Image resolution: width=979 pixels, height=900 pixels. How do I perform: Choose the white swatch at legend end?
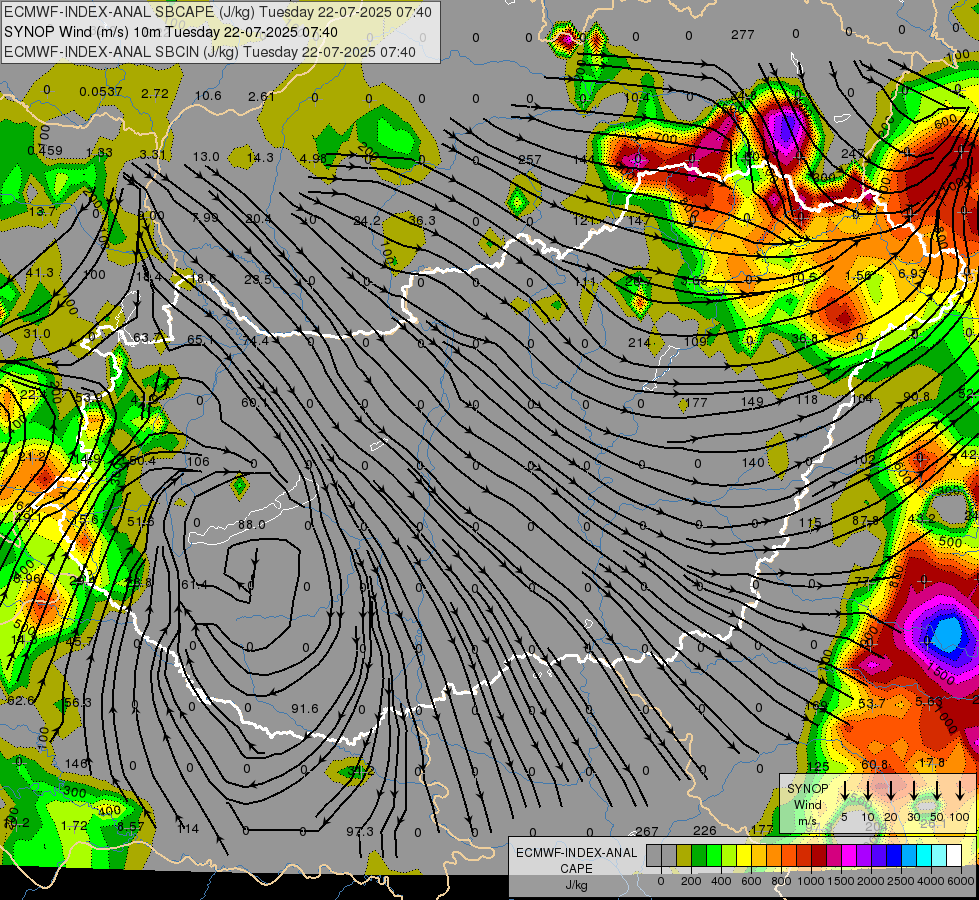click(953, 856)
